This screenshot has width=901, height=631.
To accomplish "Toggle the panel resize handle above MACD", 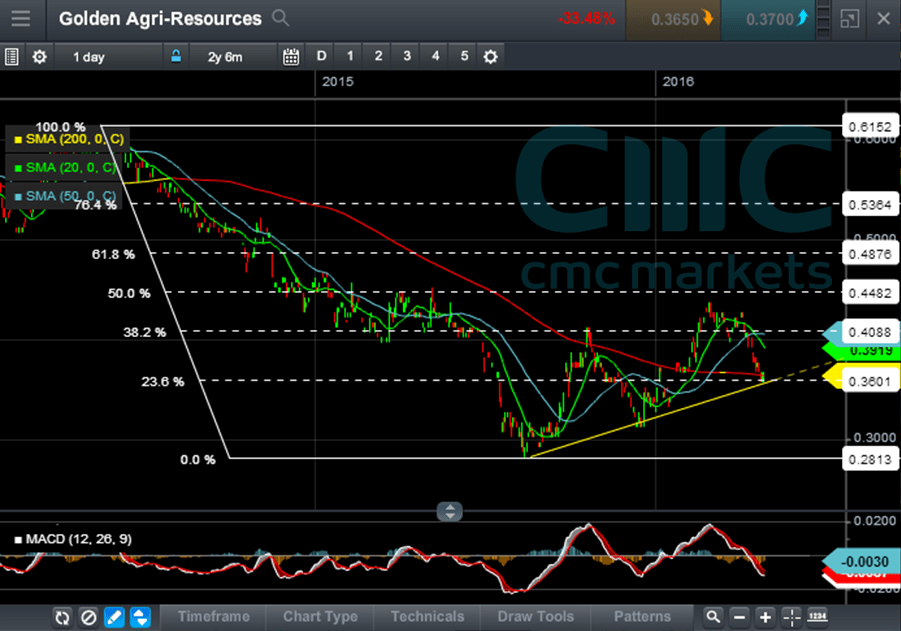I will [x=449, y=511].
